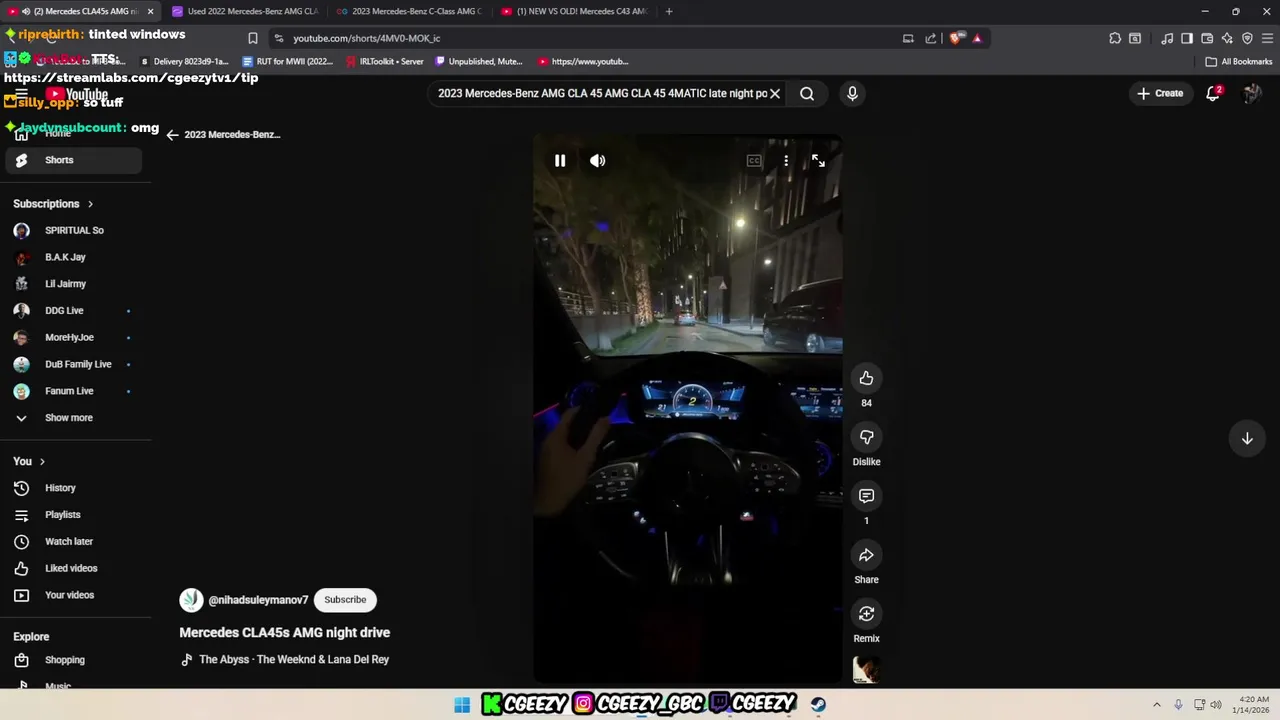Open the sound thumbnail below Remix
1280x720 pixels.
tap(866, 670)
